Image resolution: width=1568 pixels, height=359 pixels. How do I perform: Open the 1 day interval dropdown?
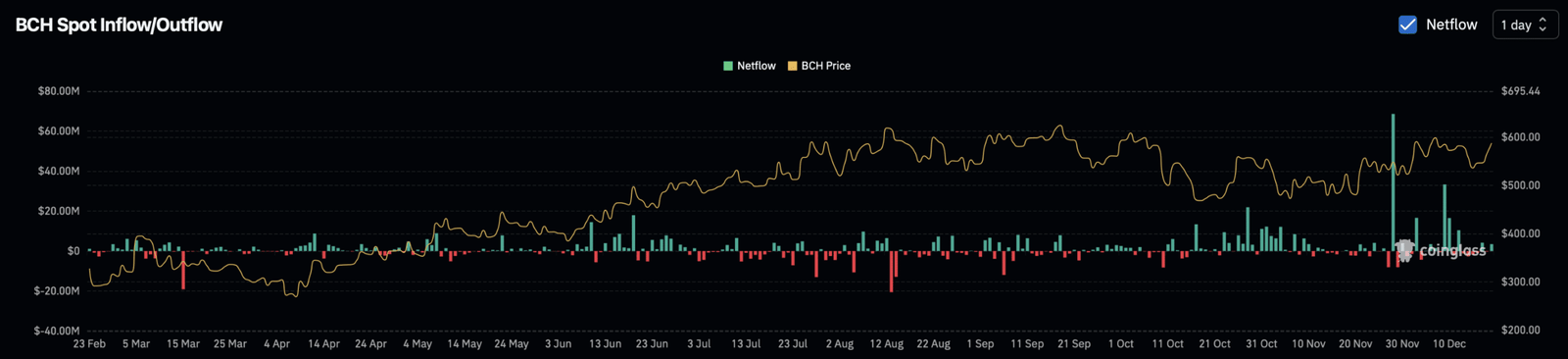coord(1524,25)
